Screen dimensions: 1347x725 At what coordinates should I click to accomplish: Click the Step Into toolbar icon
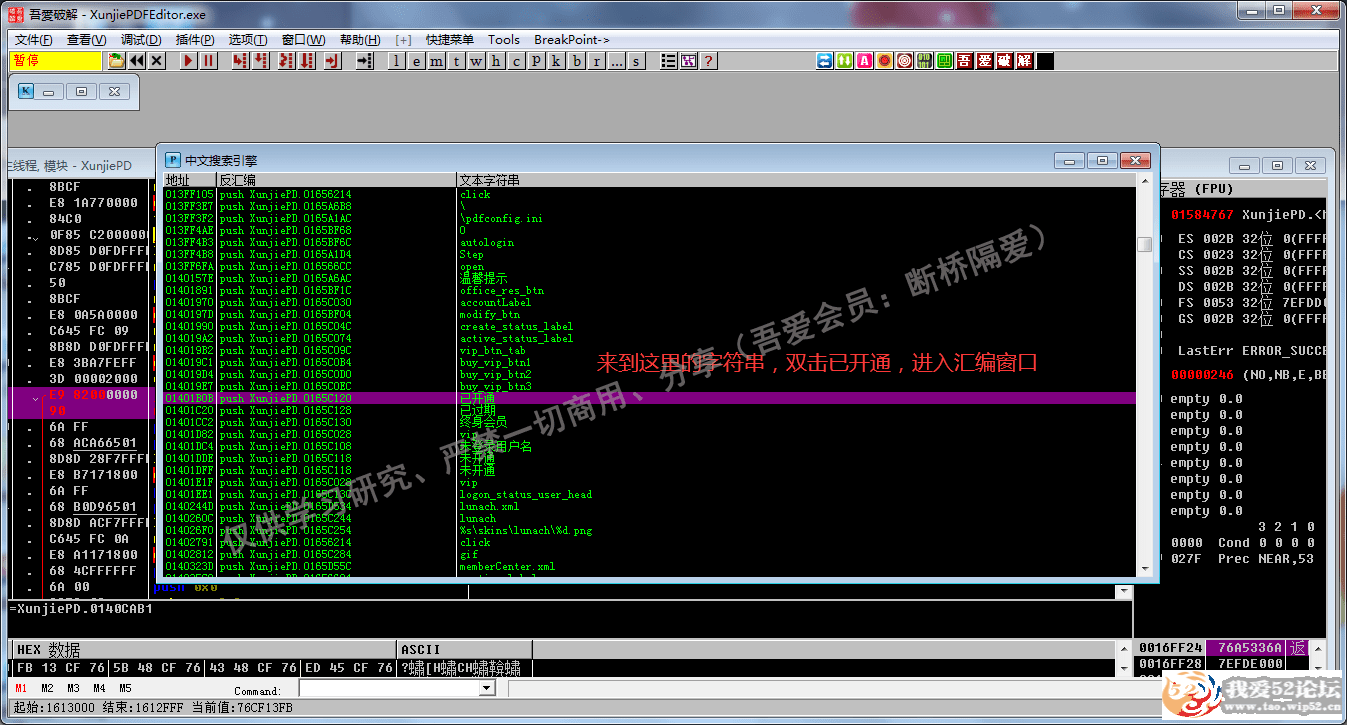239,61
